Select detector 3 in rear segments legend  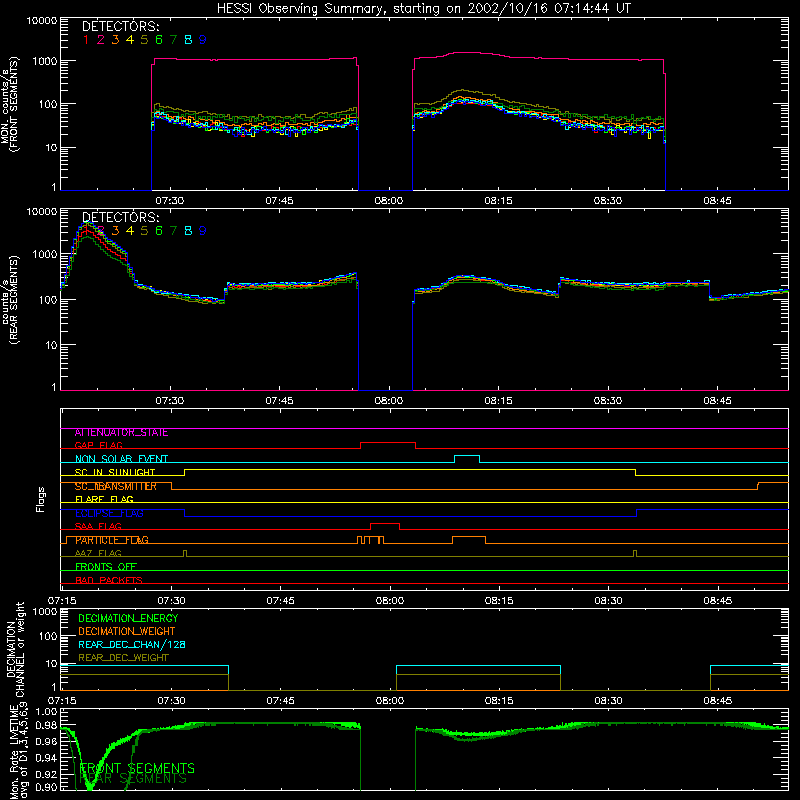pos(115,231)
